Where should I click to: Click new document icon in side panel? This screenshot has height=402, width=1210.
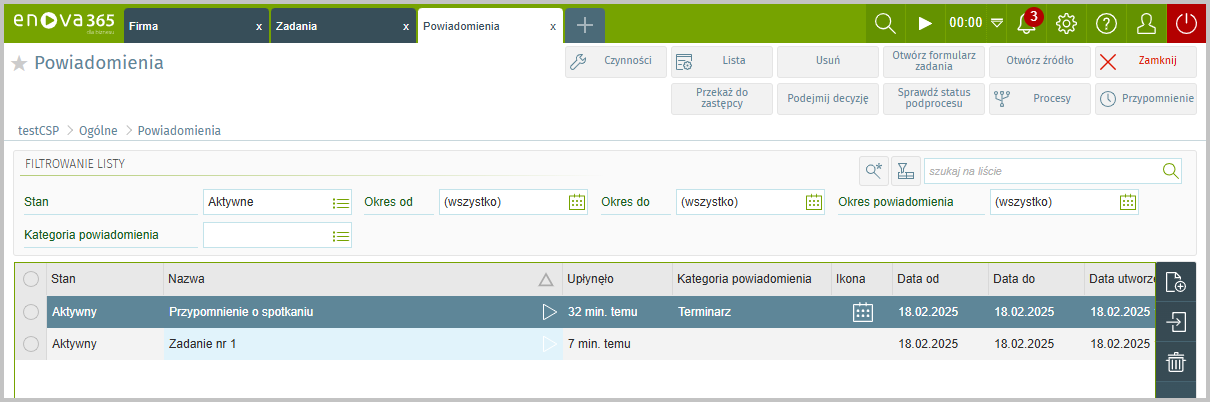(1176, 283)
